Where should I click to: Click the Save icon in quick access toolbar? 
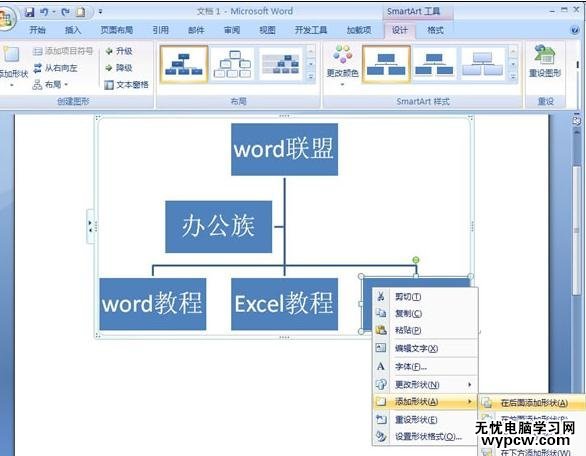[29, 12]
